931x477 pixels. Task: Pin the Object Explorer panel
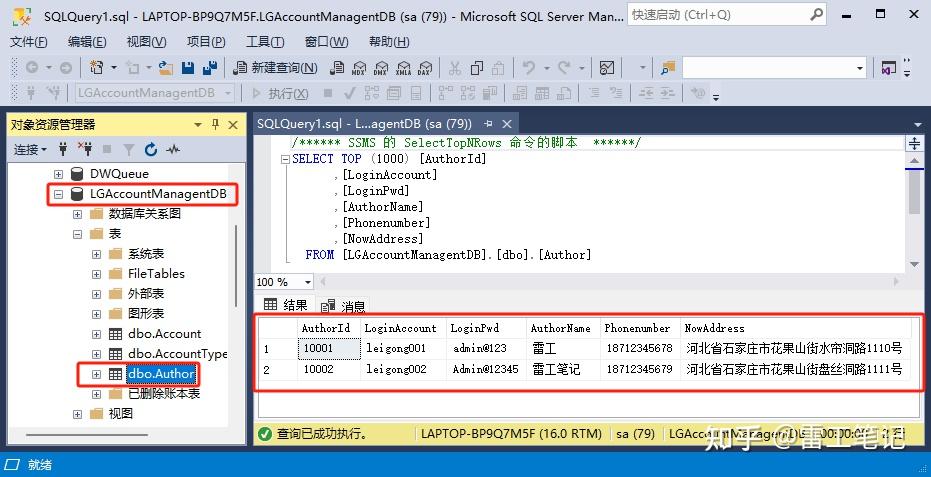[216, 124]
